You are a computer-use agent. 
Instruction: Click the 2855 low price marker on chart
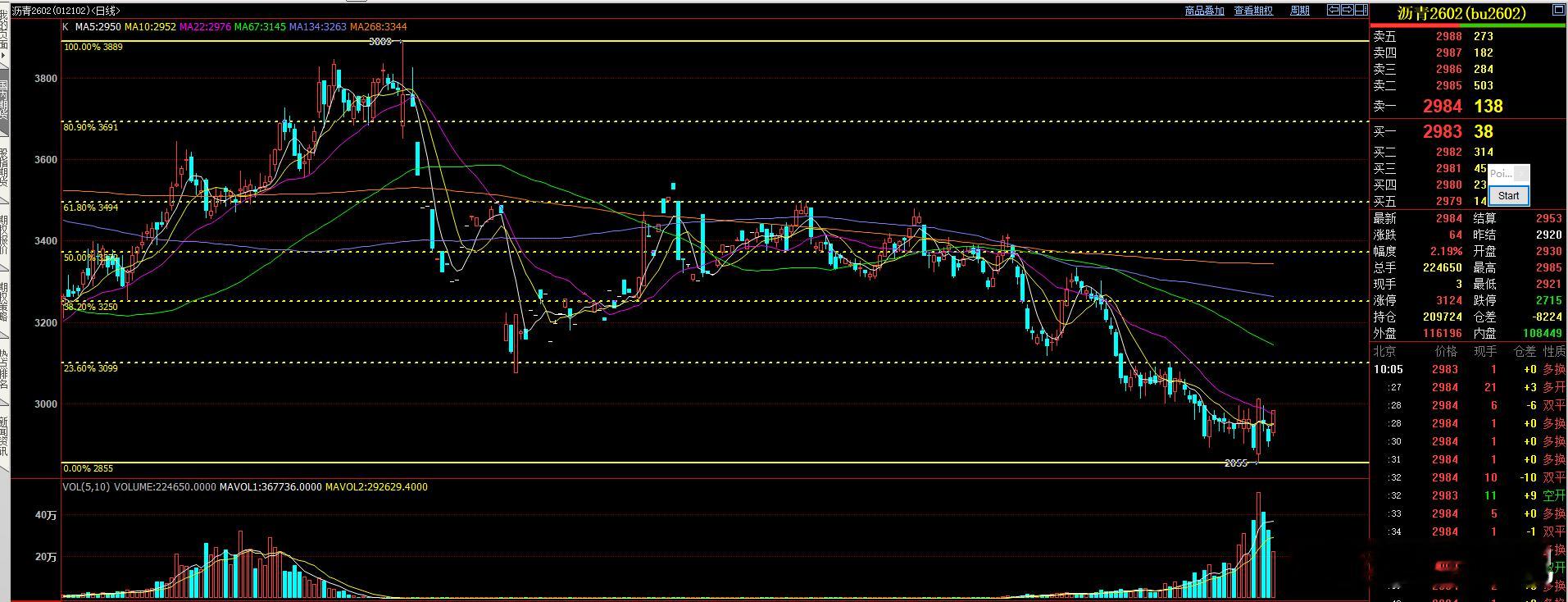[x=1235, y=463]
